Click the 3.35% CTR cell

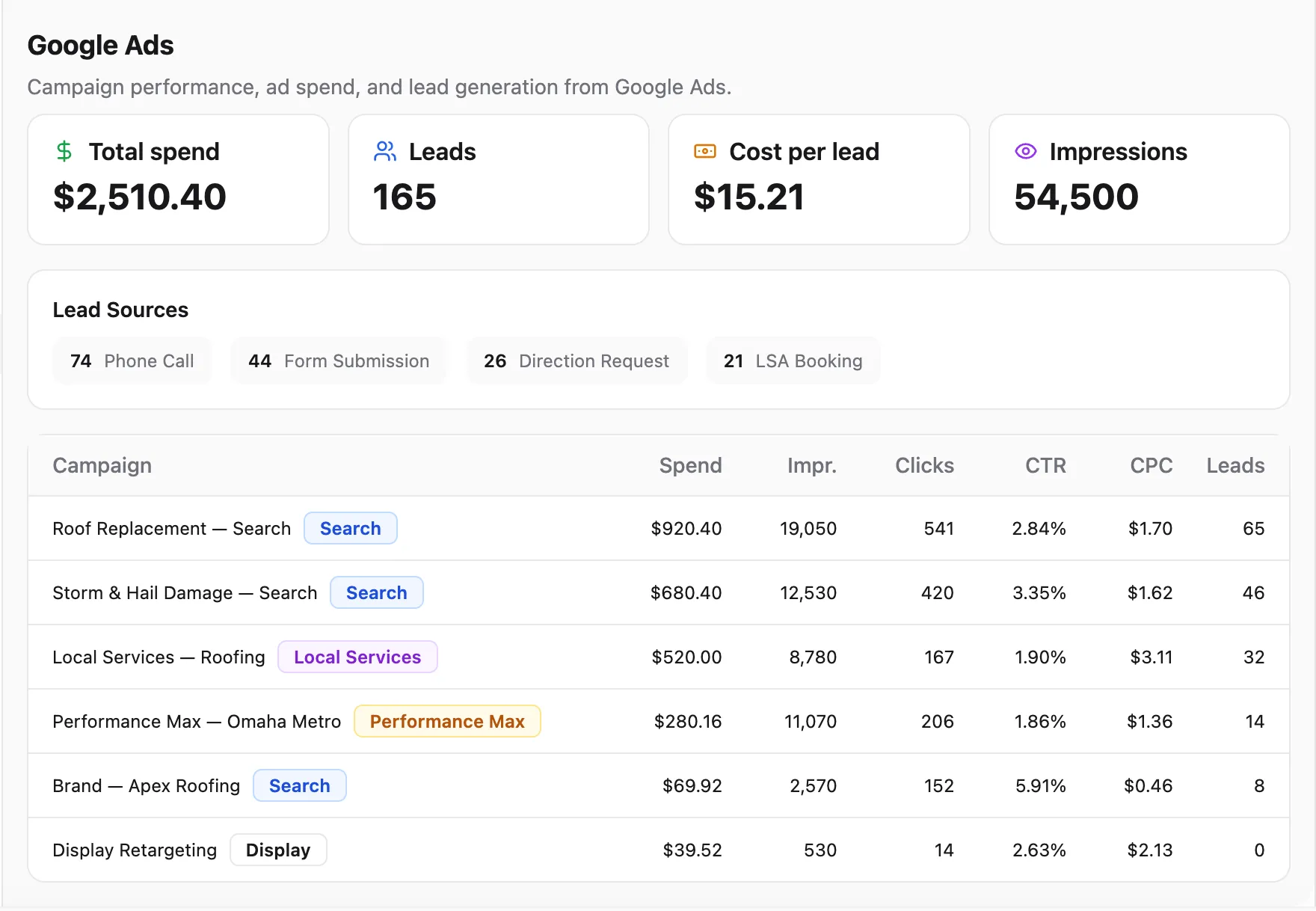click(1039, 593)
